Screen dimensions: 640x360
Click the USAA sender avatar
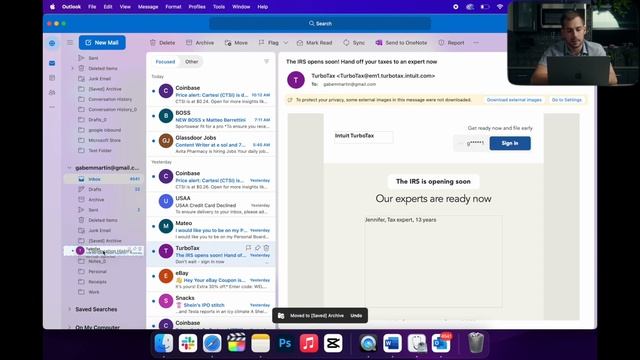click(166, 201)
